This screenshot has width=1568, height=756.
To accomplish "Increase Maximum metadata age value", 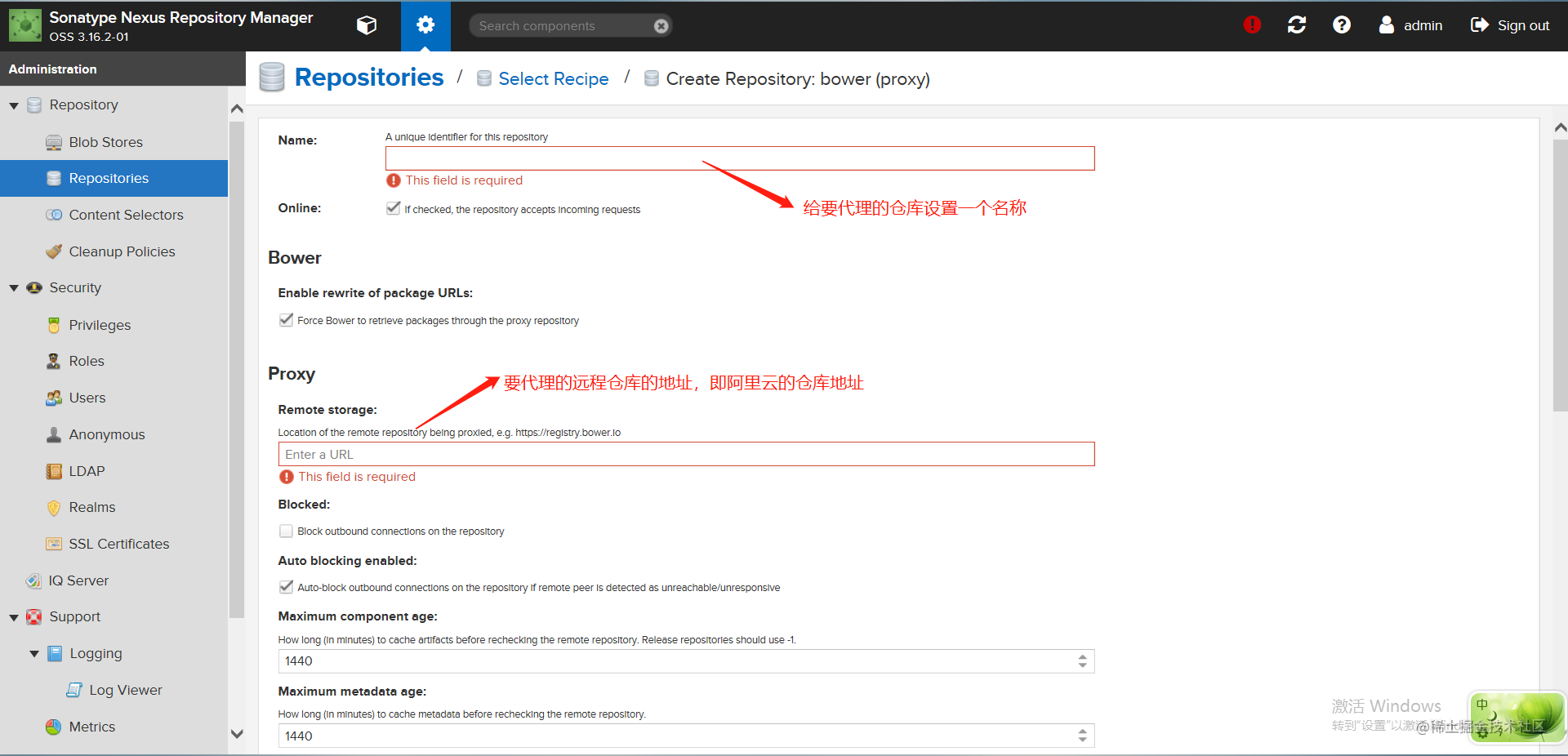I will click(1083, 732).
